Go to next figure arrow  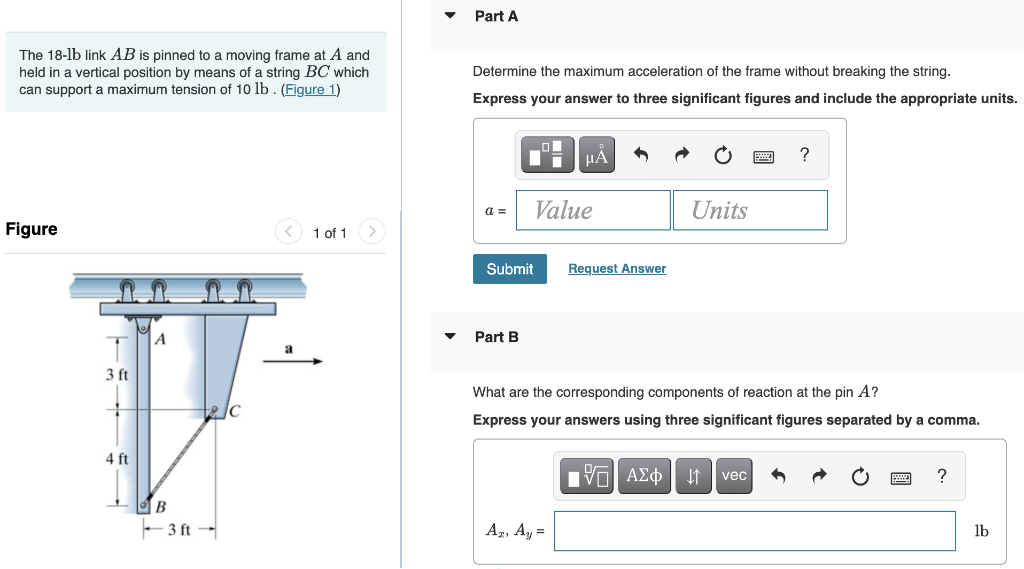pos(372,231)
